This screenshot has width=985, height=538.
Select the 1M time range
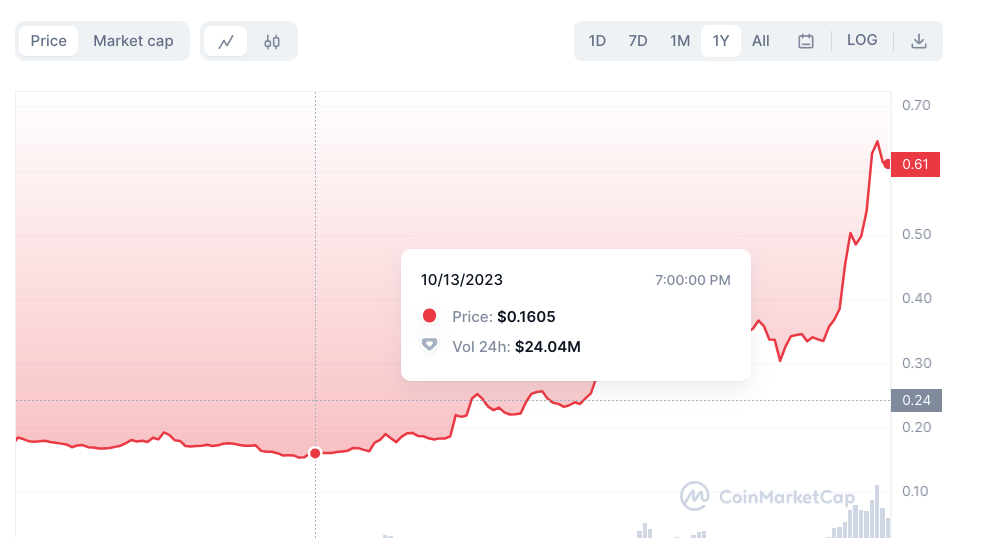coord(680,41)
